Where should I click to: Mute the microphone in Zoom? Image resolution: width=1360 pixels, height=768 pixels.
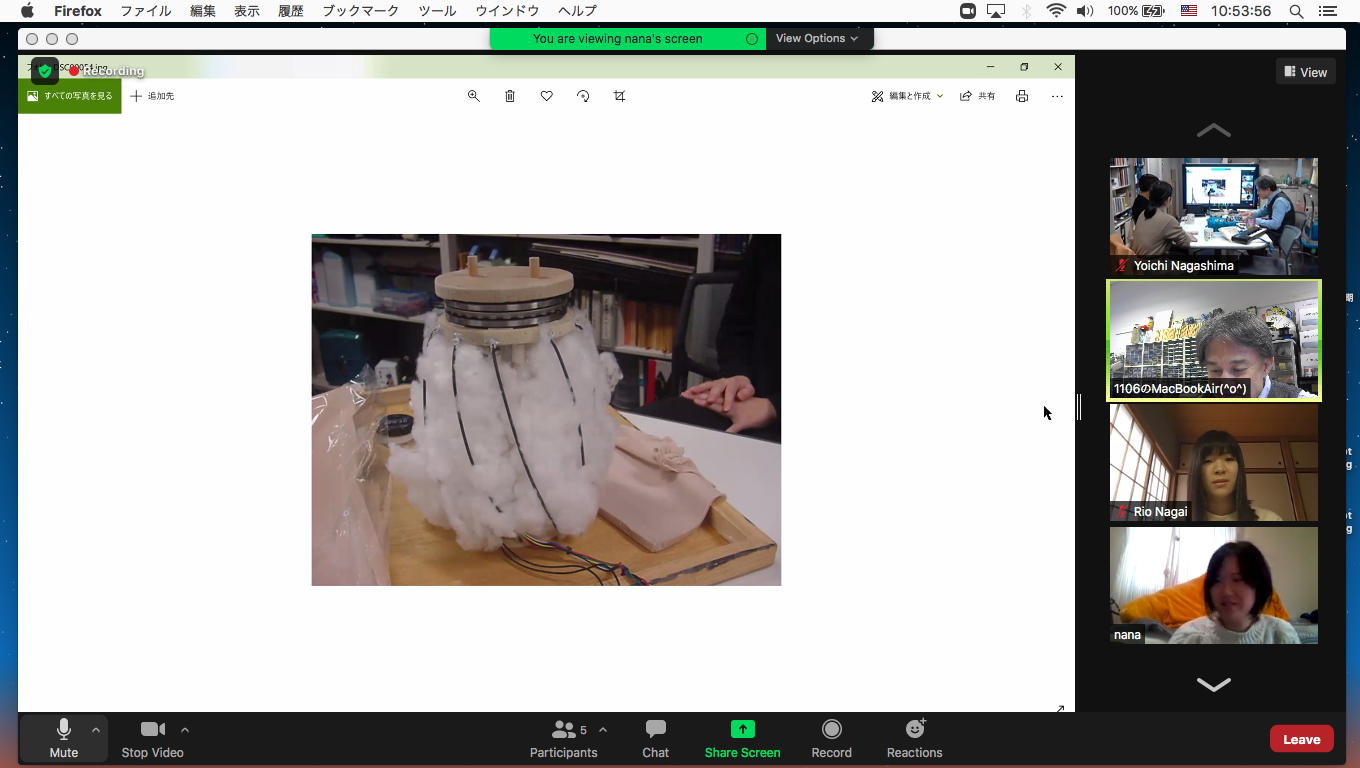click(x=64, y=739)
